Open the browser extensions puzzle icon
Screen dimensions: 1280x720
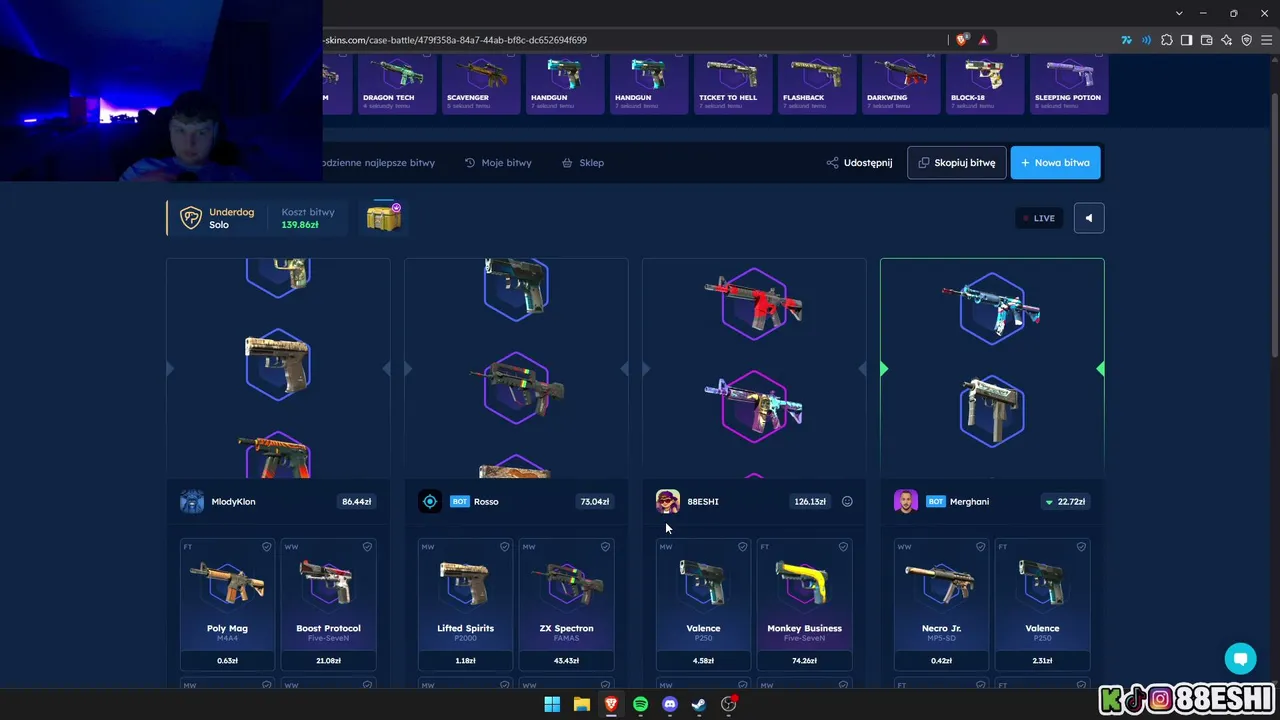click(x=1166, y=40)
